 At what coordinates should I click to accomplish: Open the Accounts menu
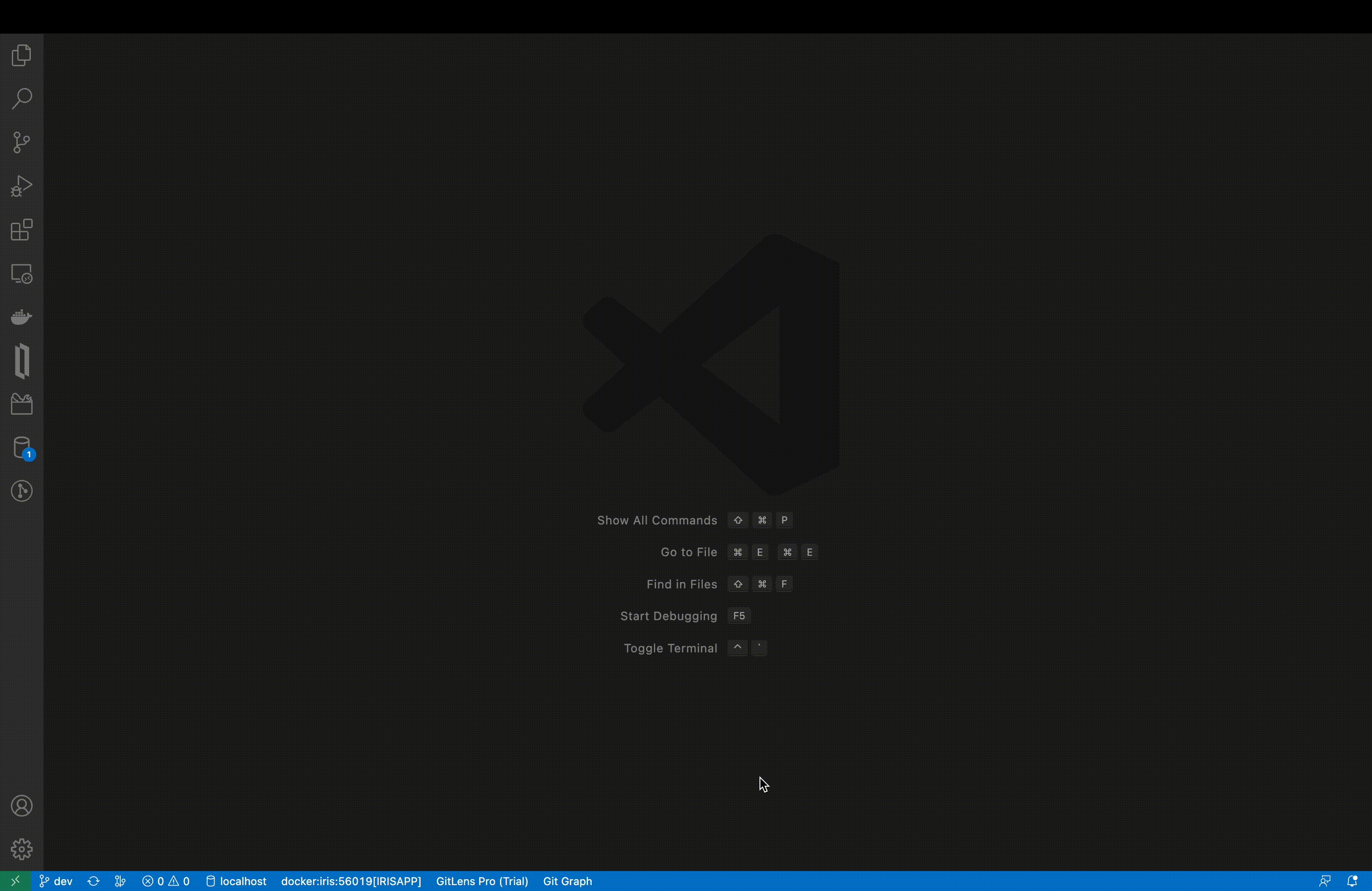tap(22, 806)
